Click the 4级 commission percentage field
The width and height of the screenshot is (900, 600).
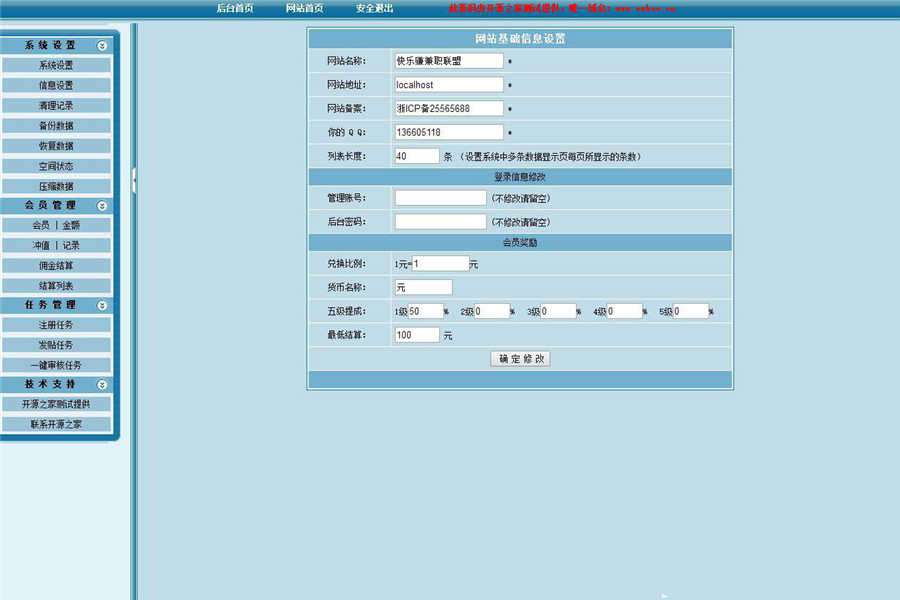point(624,311)
